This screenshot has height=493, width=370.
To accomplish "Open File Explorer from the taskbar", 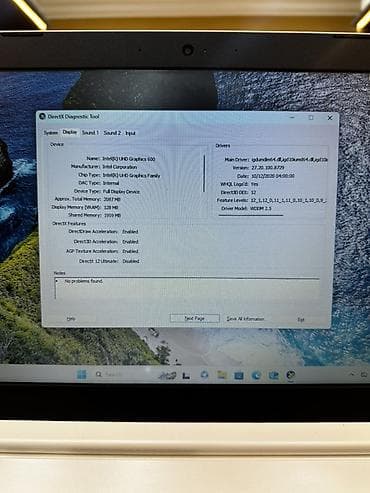I will point(222,375).
